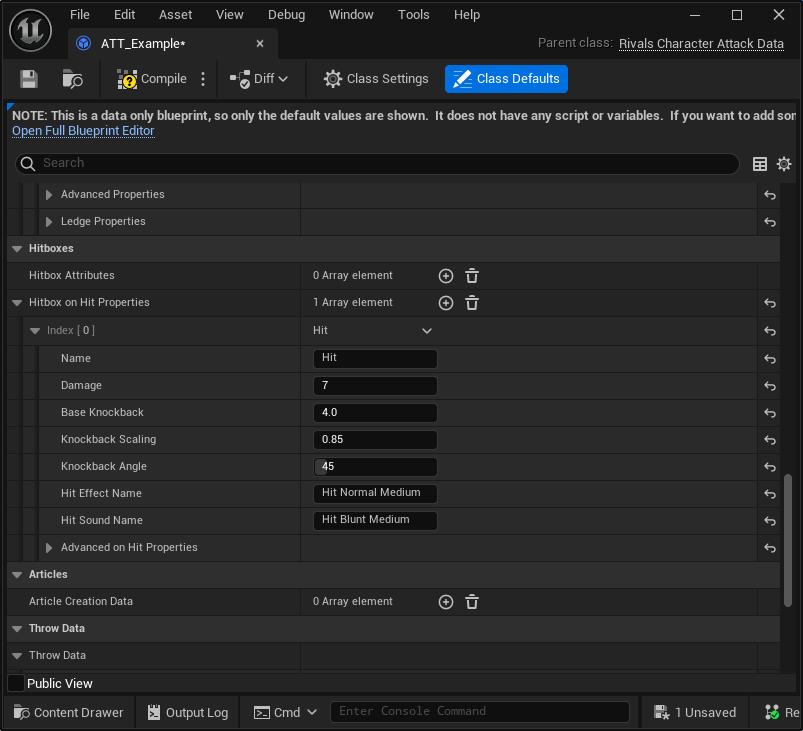Click the Damage value field
This screenshot has height=731, width=803.
375,385
